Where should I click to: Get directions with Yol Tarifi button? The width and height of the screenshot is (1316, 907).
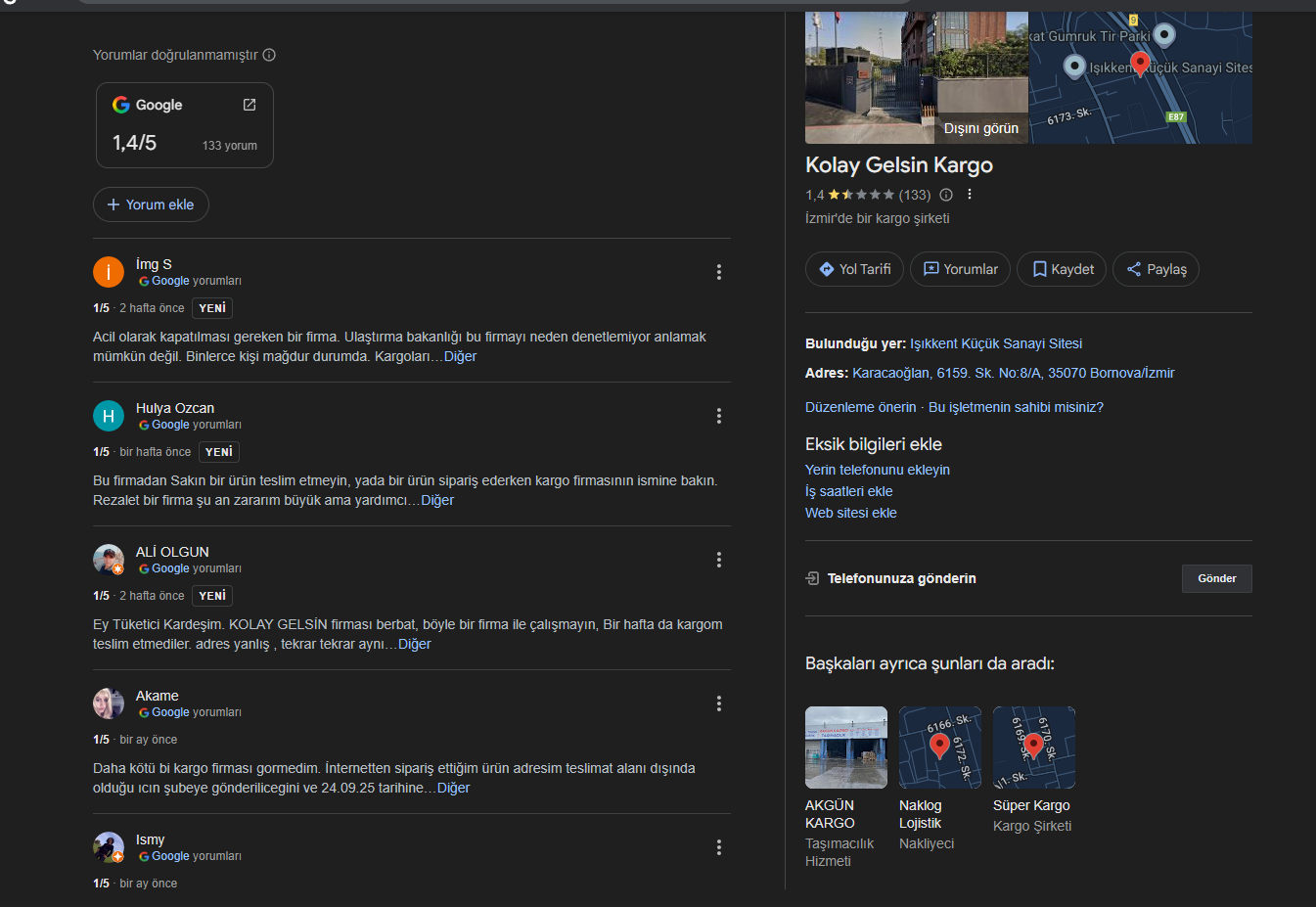point(854,269)
